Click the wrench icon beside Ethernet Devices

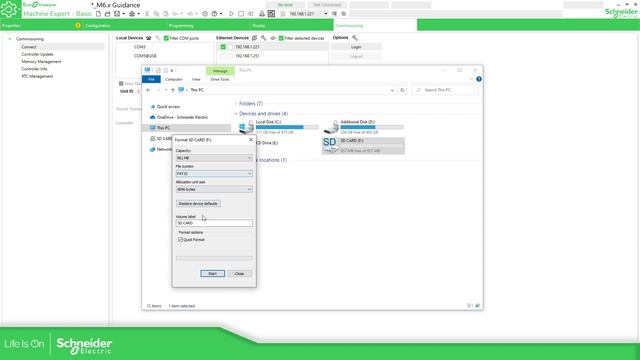[x=264, y=38]
